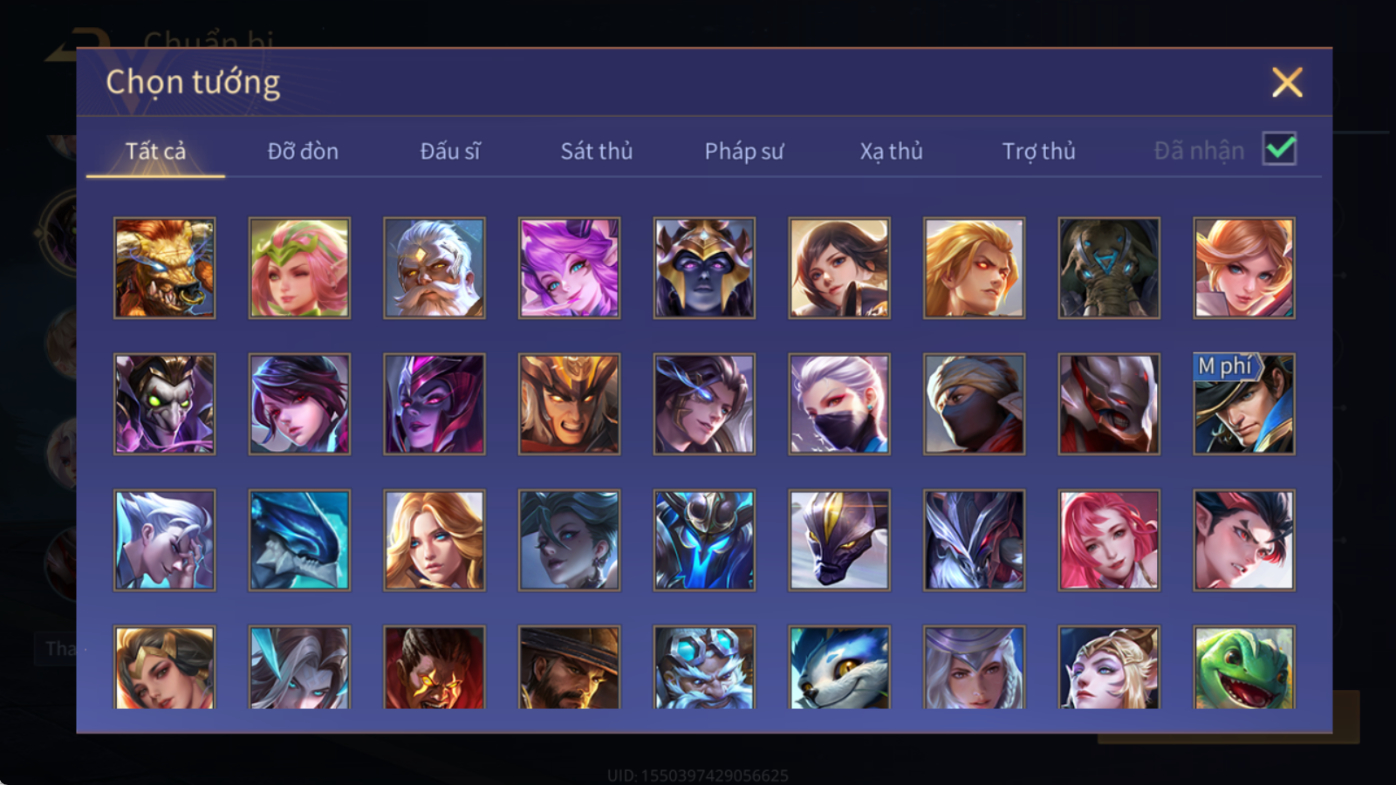The image size is (1396, 785).
Task: Choose the white-bearded old man hero
Action: click(x=434, y=268)
